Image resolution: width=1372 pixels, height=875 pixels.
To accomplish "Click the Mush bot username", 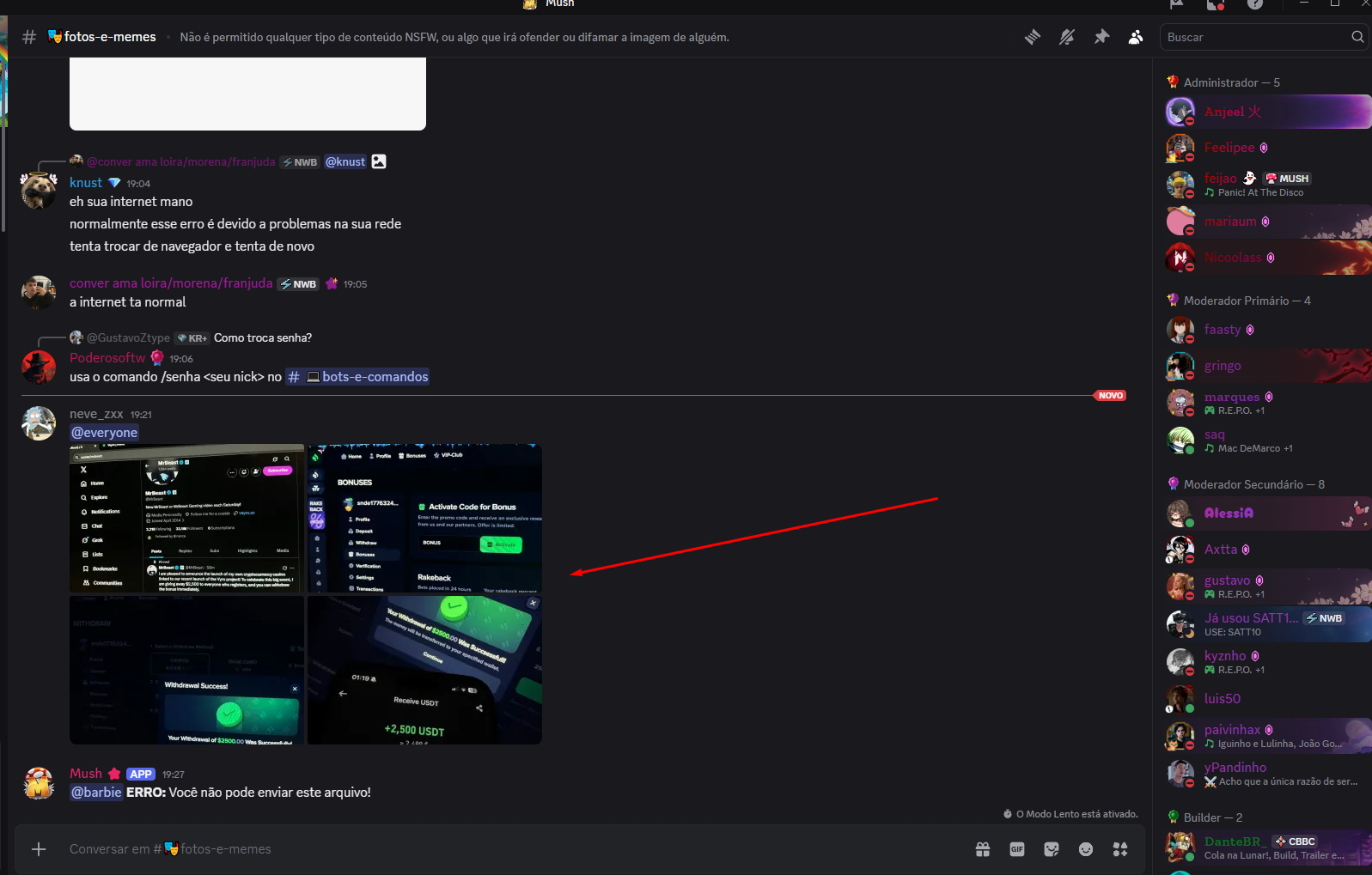I will click(x=86, y=774).
